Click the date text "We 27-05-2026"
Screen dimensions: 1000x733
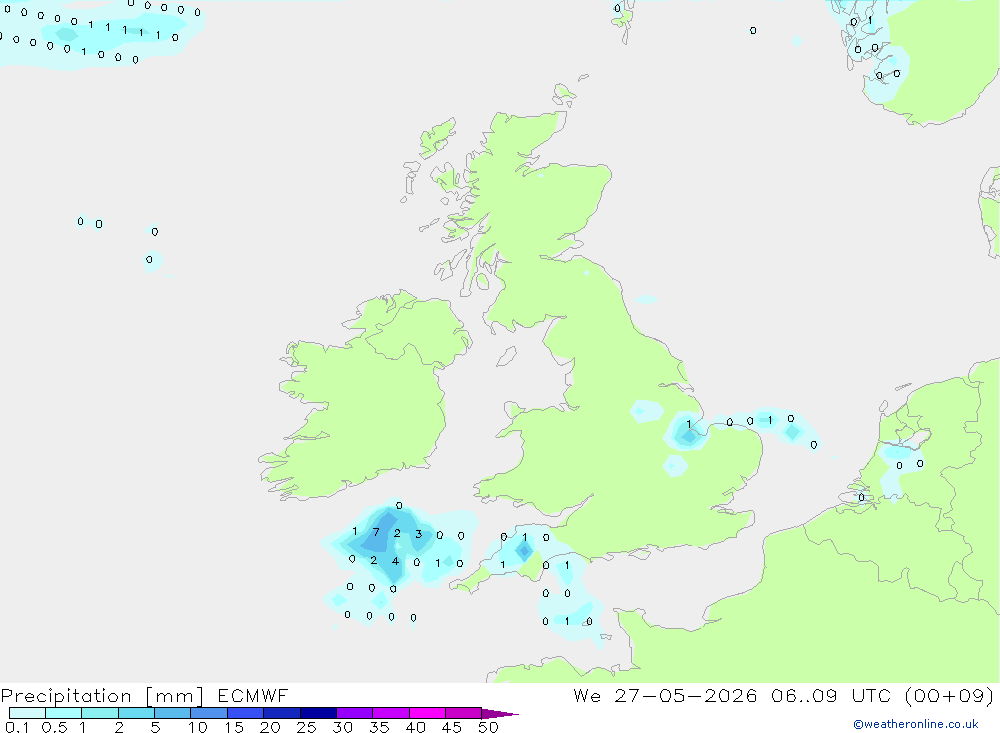[x=665, y=695]
